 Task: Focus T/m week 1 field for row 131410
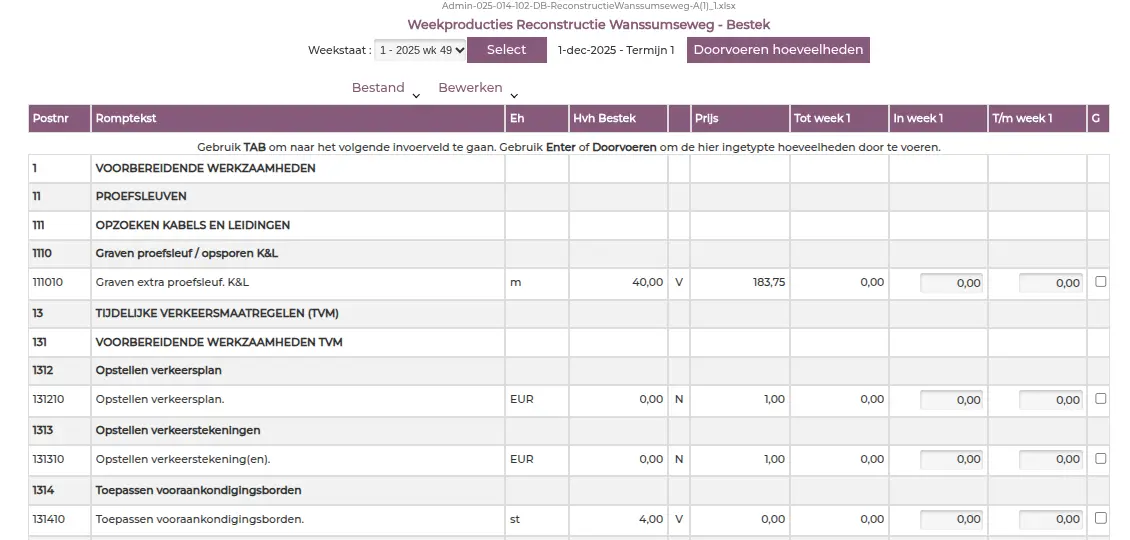(1051, 519)
